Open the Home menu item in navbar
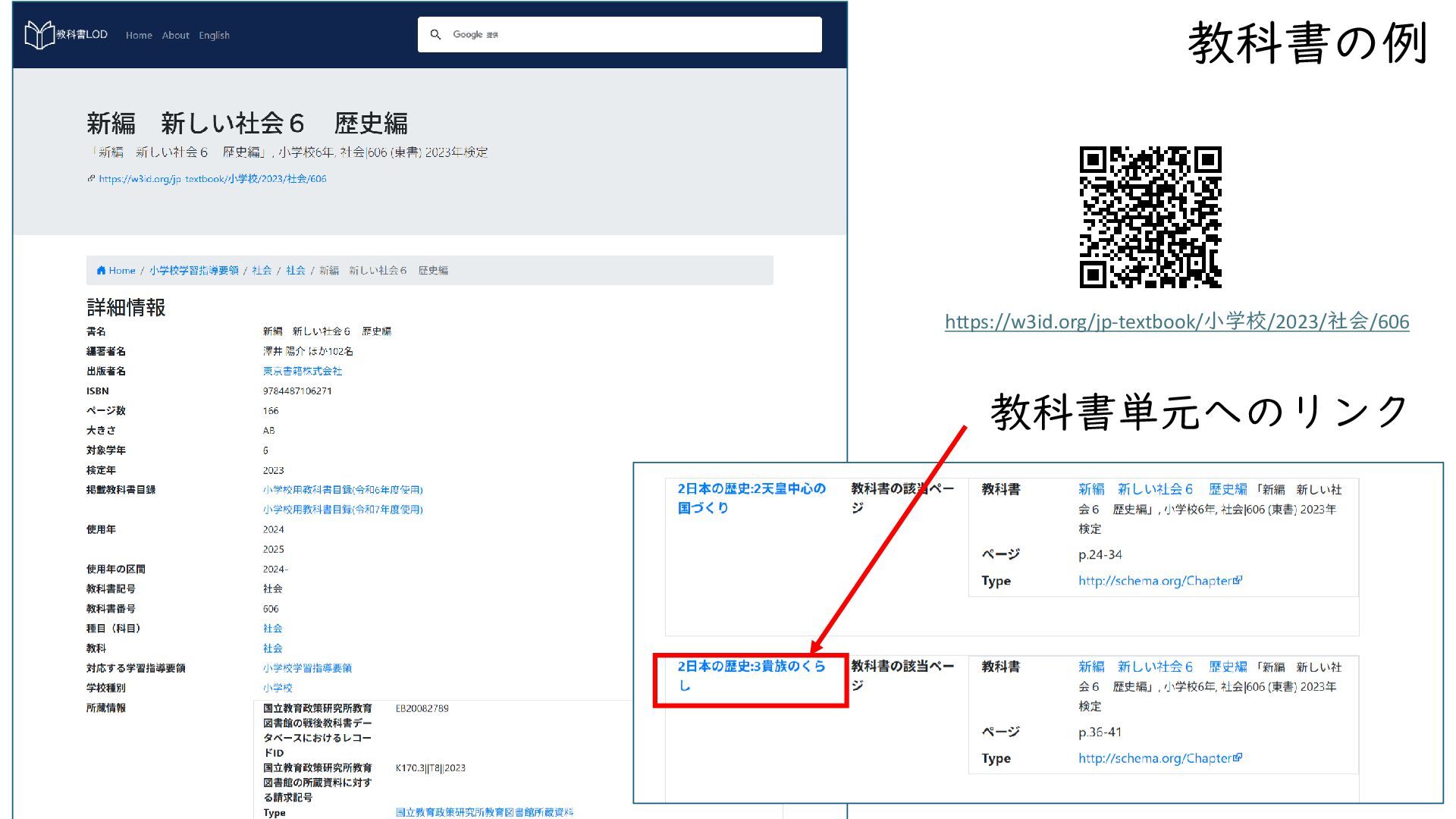The height and width of the screenshot is (819, 1456). 139,36
